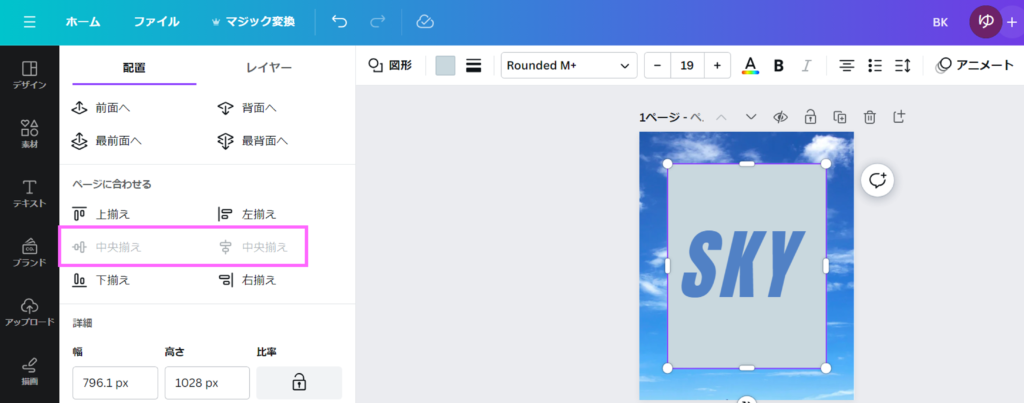The image size is (1024, 403).
Task: Click the comment bubble beside canvas
Action: (x=877, y=180)
